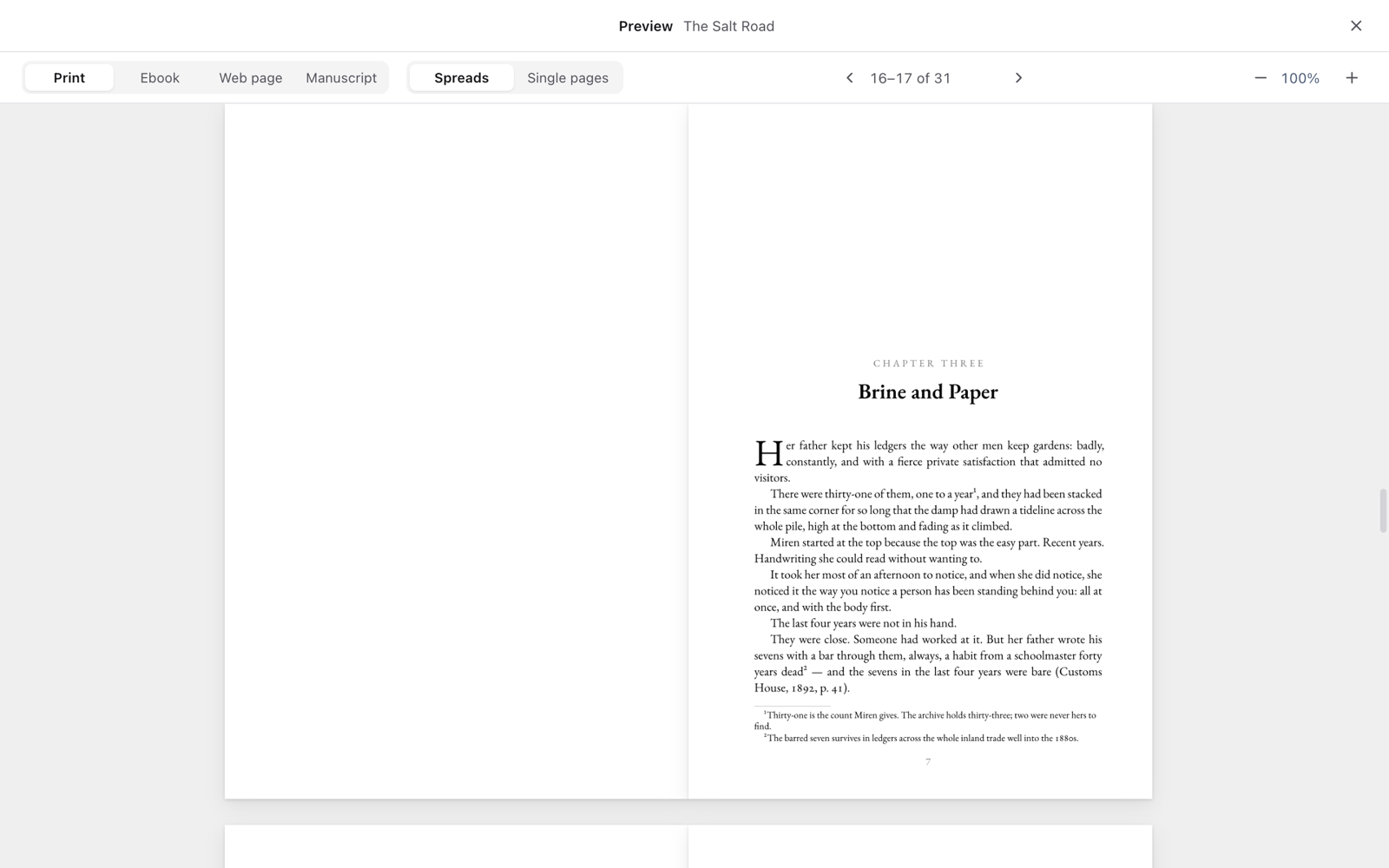The height and width of the screenshot is (868, 1389).
Task: Click the 16–17 of 31 page indicator
Action: 910,78
